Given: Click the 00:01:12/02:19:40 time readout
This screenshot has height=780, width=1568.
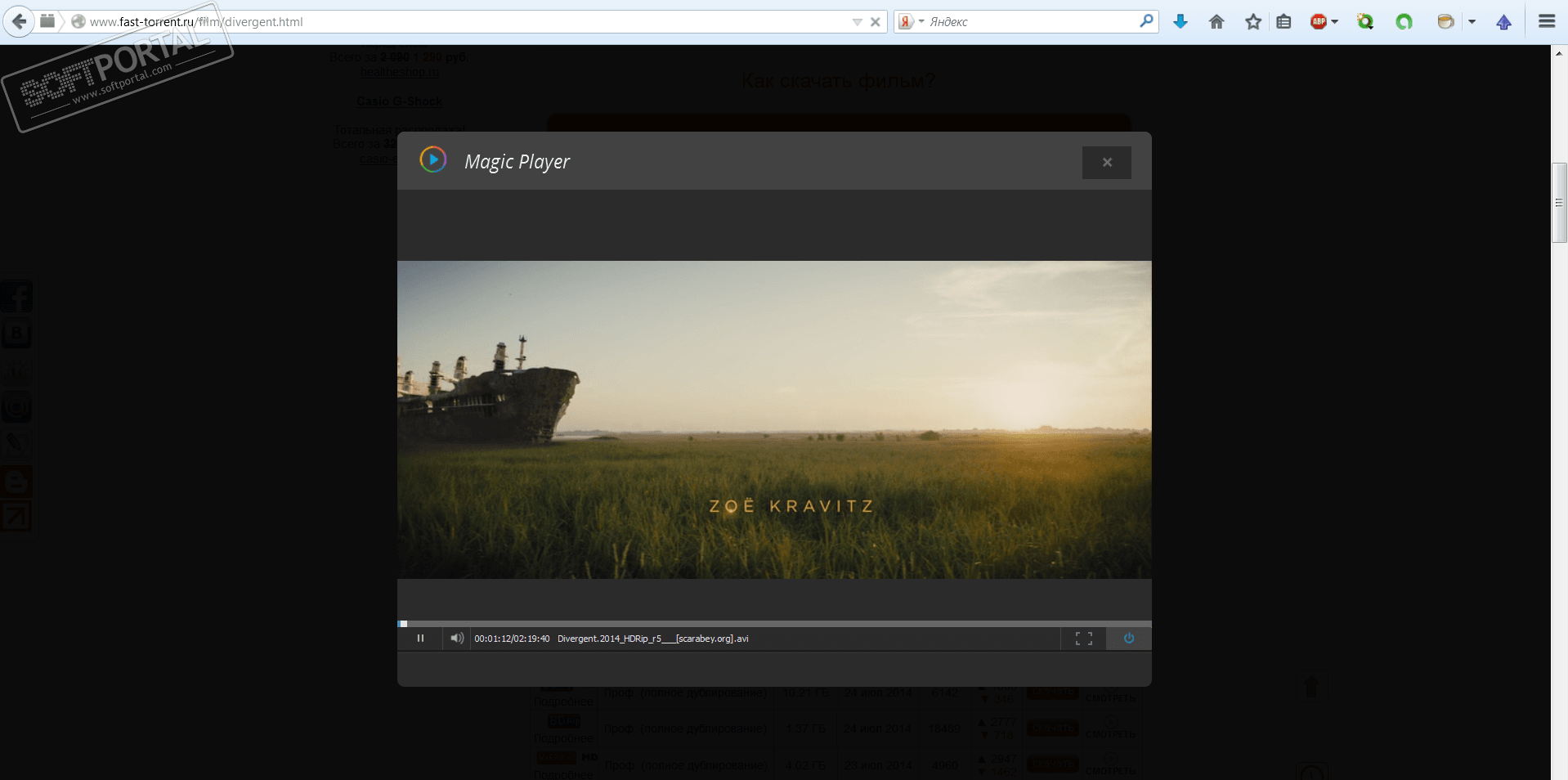Looking at the screenshot, I should click(x=512, y=639).
